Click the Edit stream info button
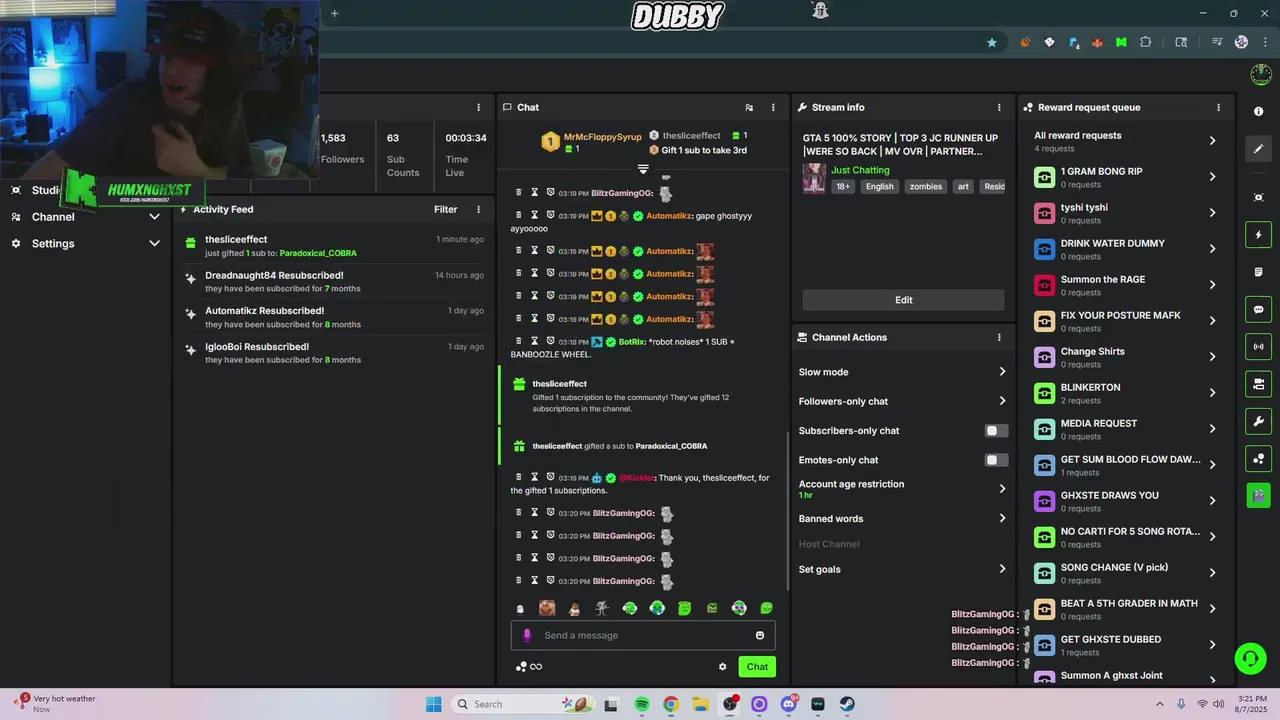 coord(903,300)
